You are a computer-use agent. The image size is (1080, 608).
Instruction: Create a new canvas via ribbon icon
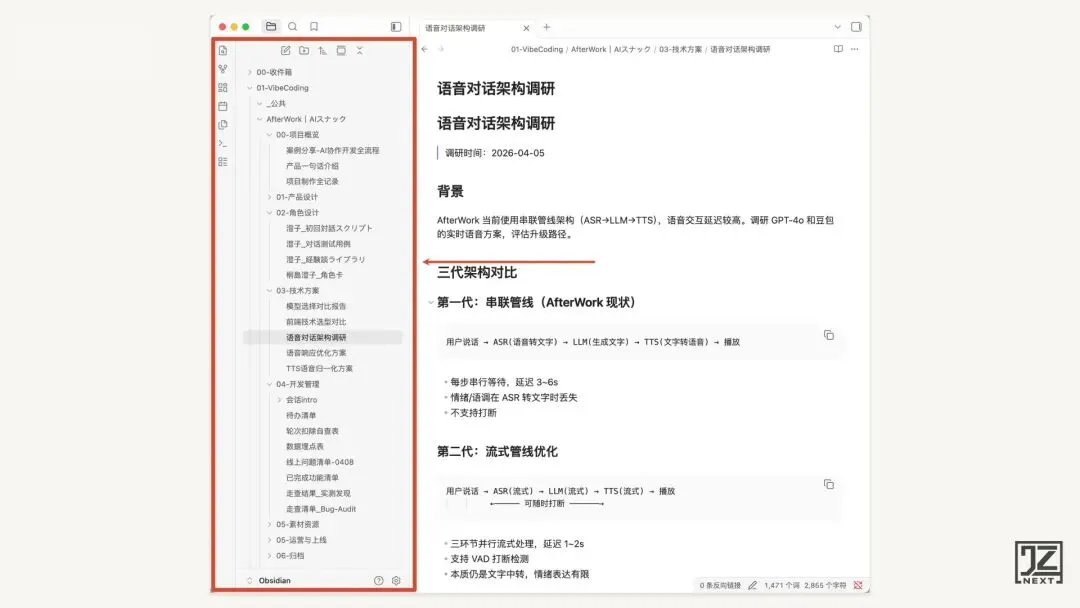222,87
